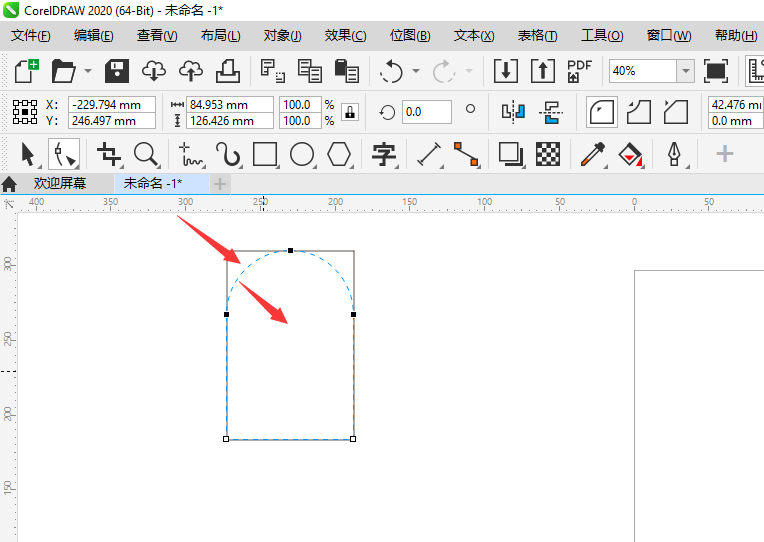Select the Polygon tool
The image size is (764, 542).
339,155
